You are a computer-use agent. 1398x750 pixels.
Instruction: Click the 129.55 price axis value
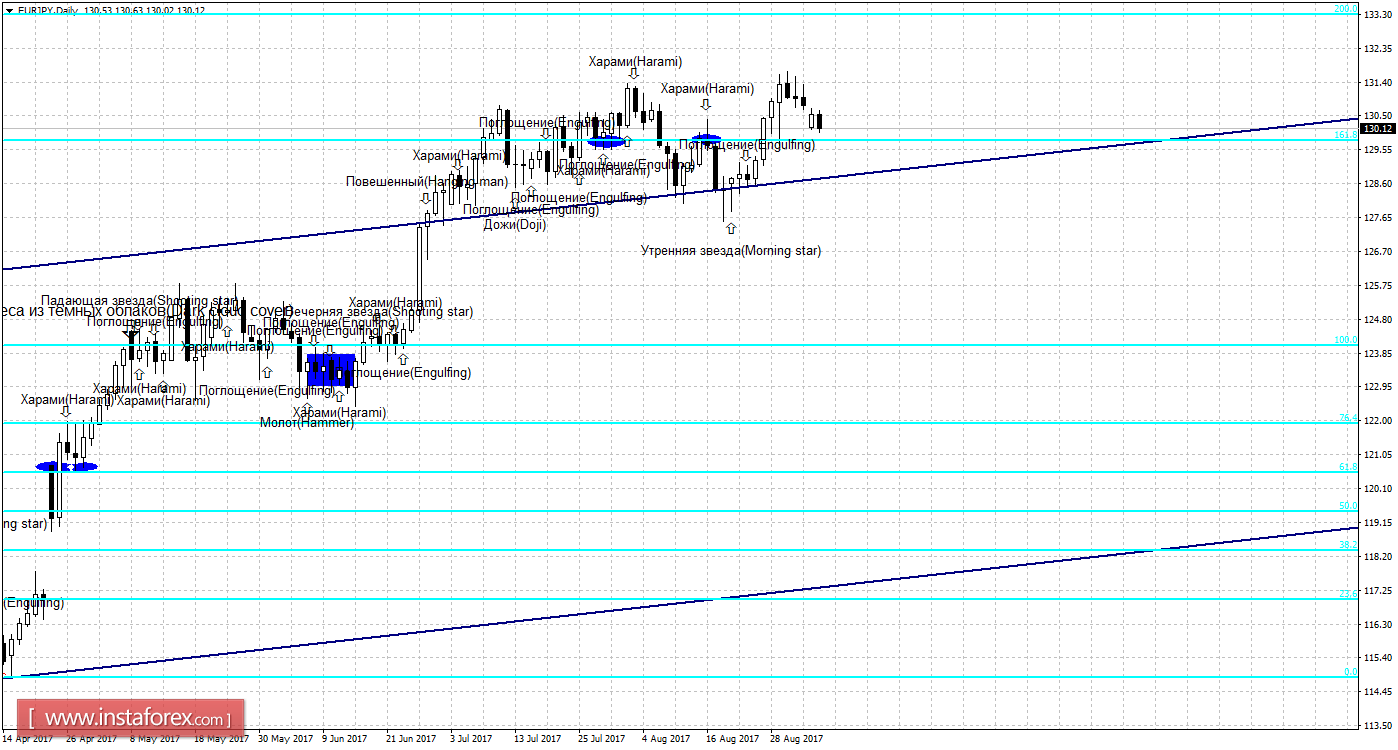pos(1378,150)
